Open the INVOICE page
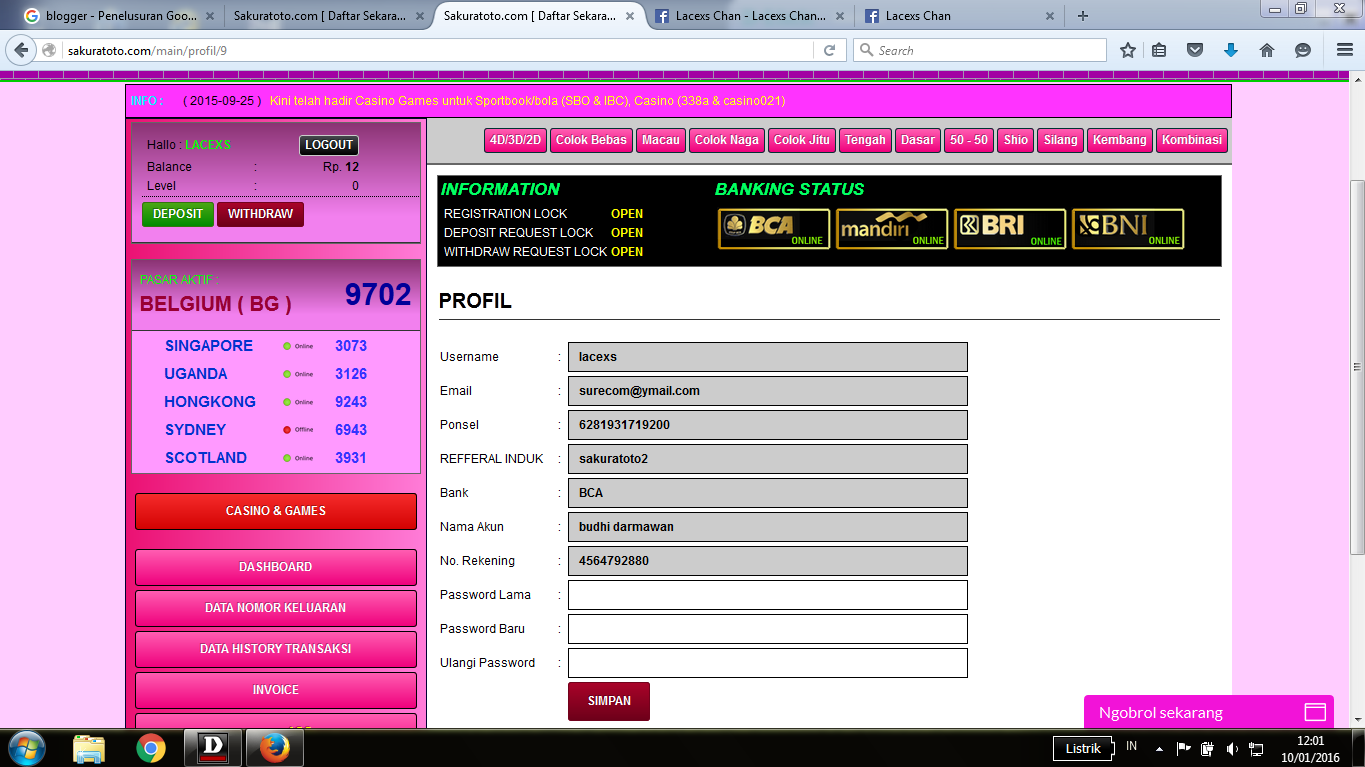 276,690
